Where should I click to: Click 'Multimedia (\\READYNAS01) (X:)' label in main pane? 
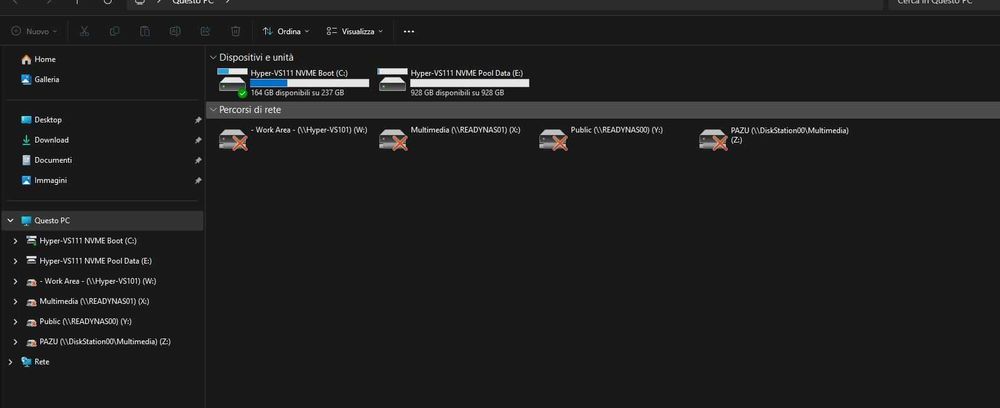466,130
